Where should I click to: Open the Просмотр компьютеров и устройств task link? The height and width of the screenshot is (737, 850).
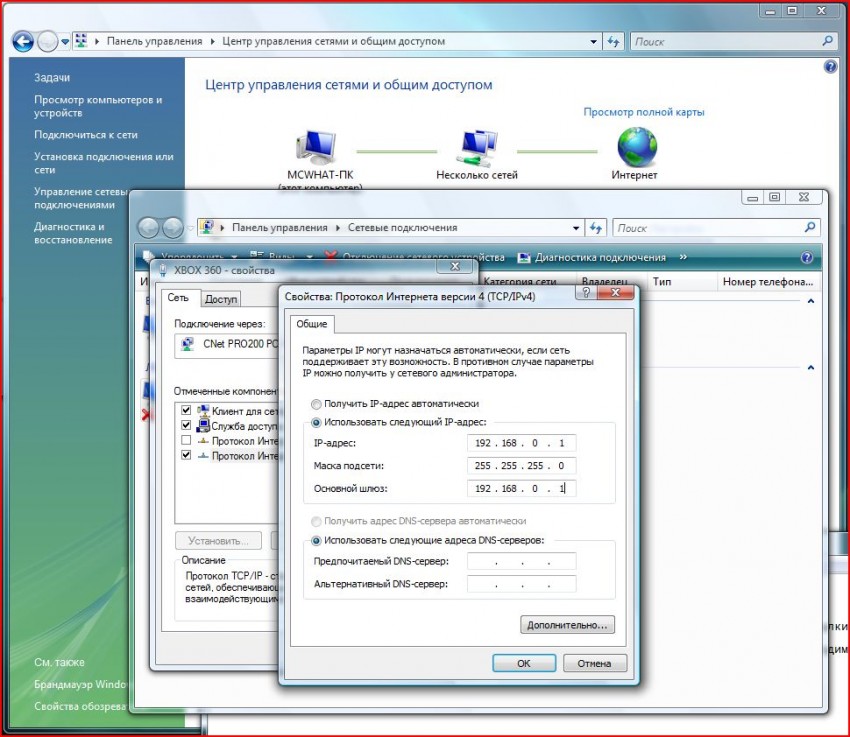click(98, 106)
